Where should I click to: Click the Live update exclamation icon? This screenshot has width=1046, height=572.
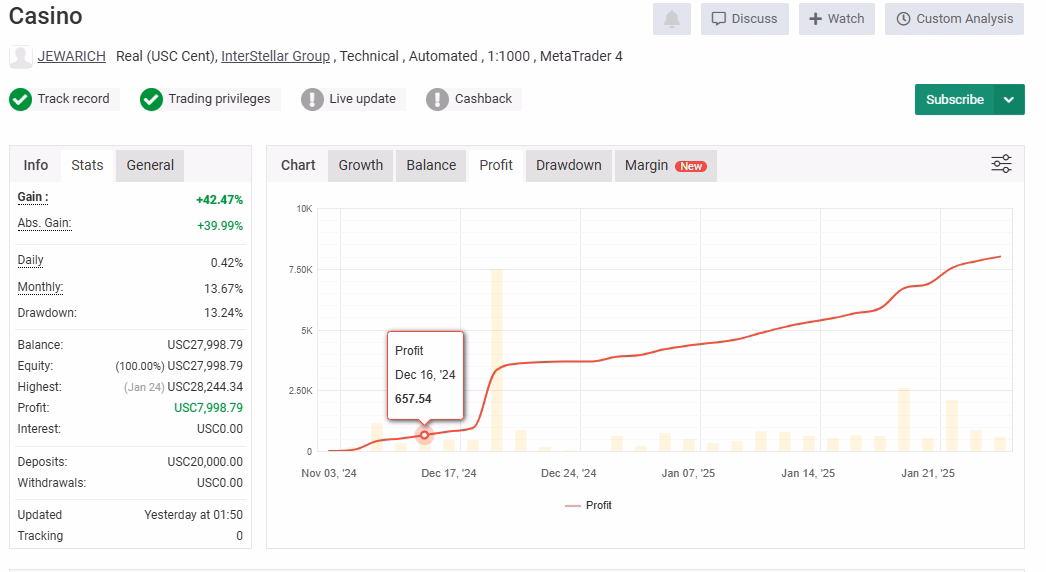(312, 99)
